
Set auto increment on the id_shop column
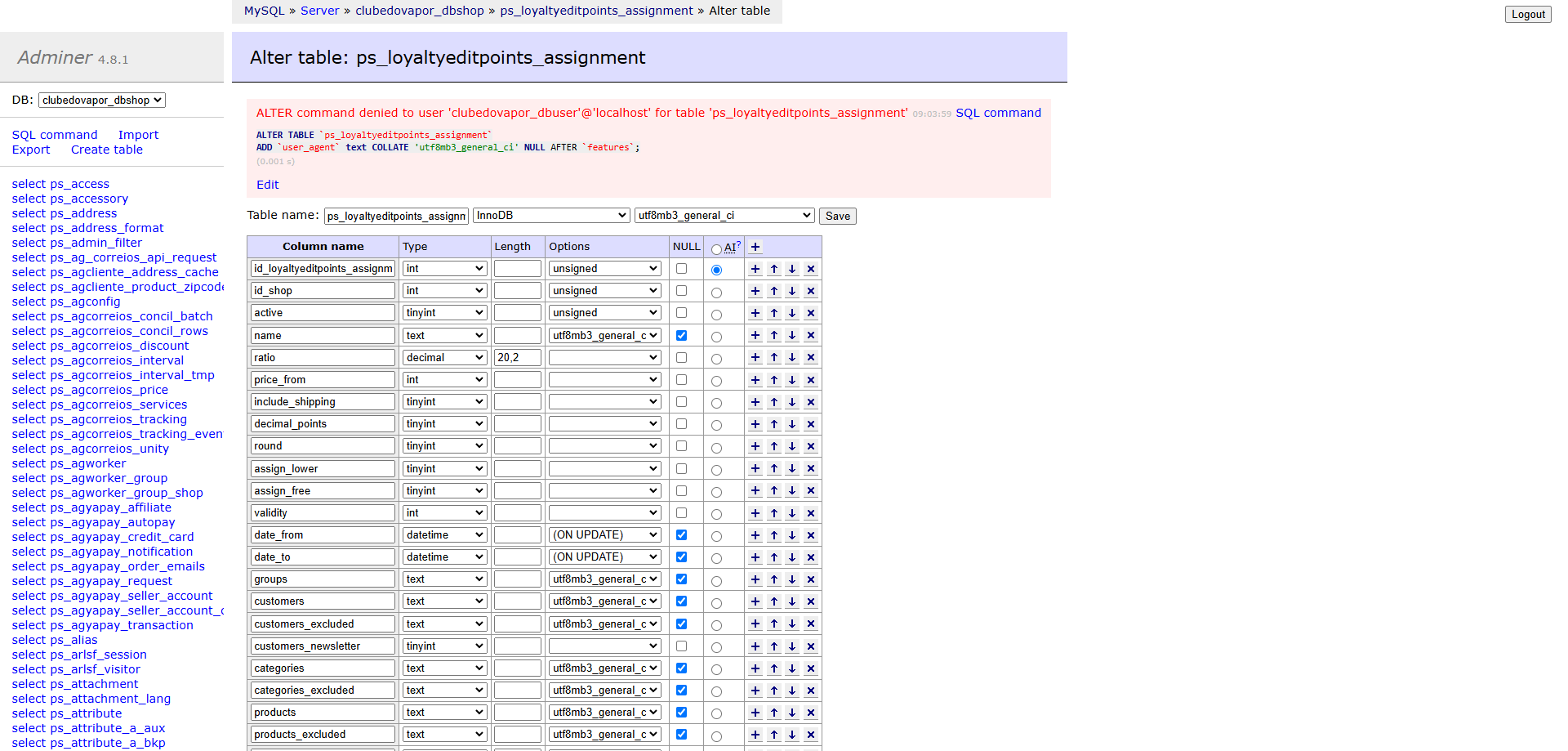[x=716, y=293]
